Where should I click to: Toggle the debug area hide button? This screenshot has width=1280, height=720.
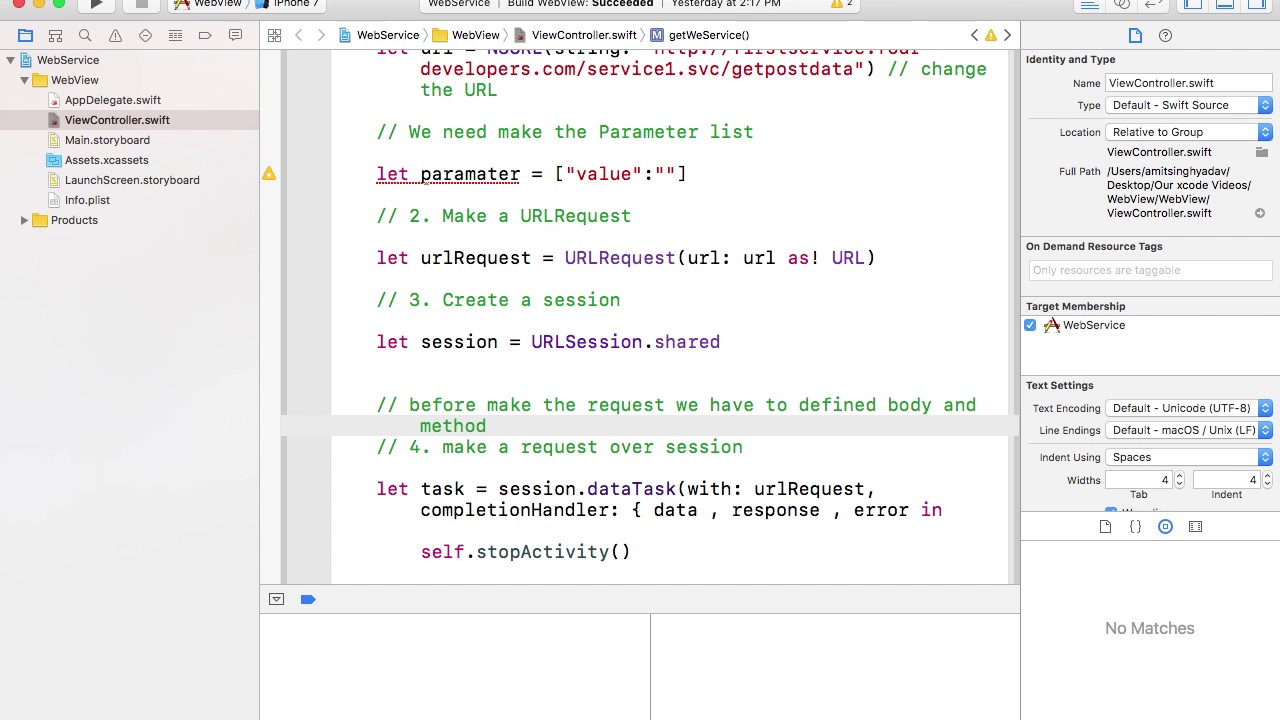click(277, 599)
